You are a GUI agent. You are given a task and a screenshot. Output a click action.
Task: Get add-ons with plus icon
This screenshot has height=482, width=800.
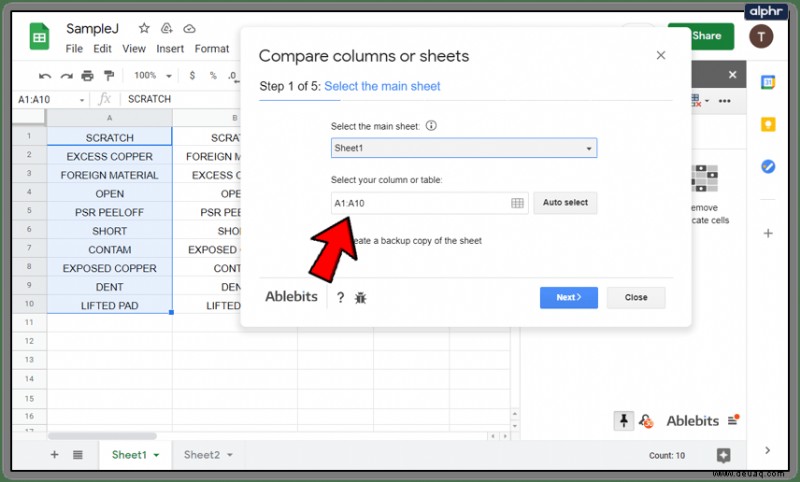click(768, 234)
